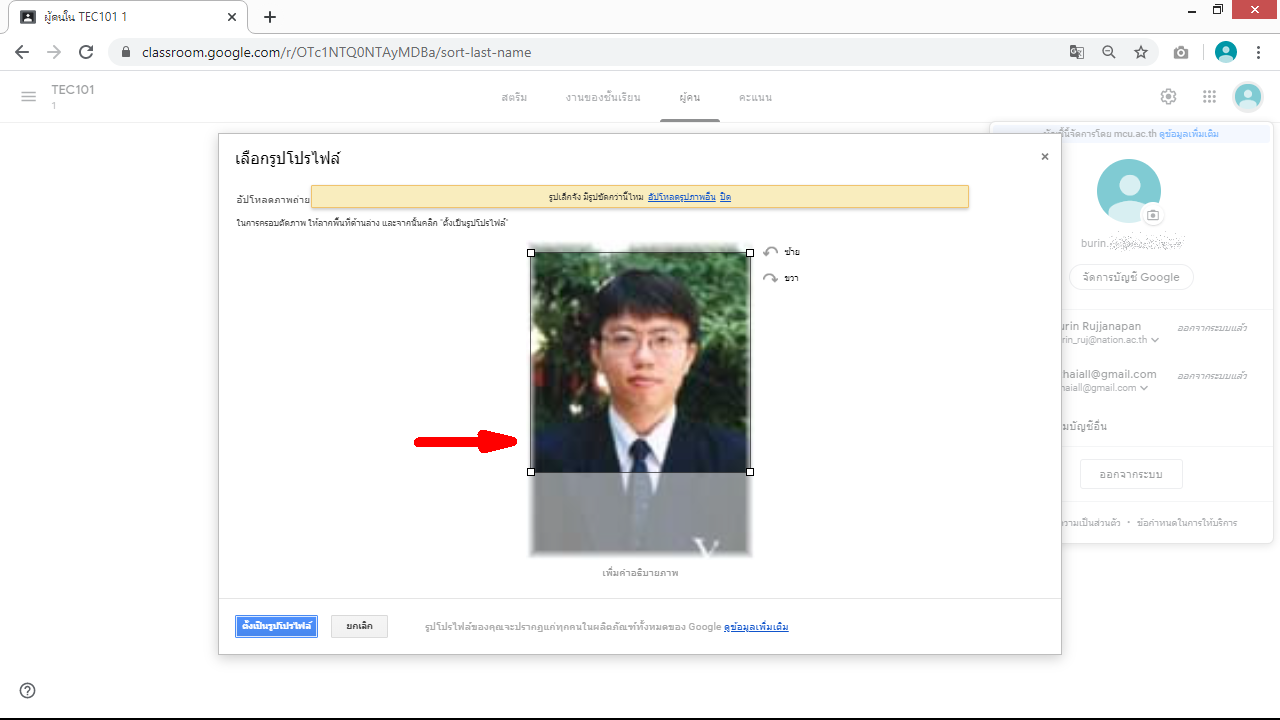Open the class settings gear
Image resolution: width=1280 pixels, height=720 pixels.
point(1168,97)
